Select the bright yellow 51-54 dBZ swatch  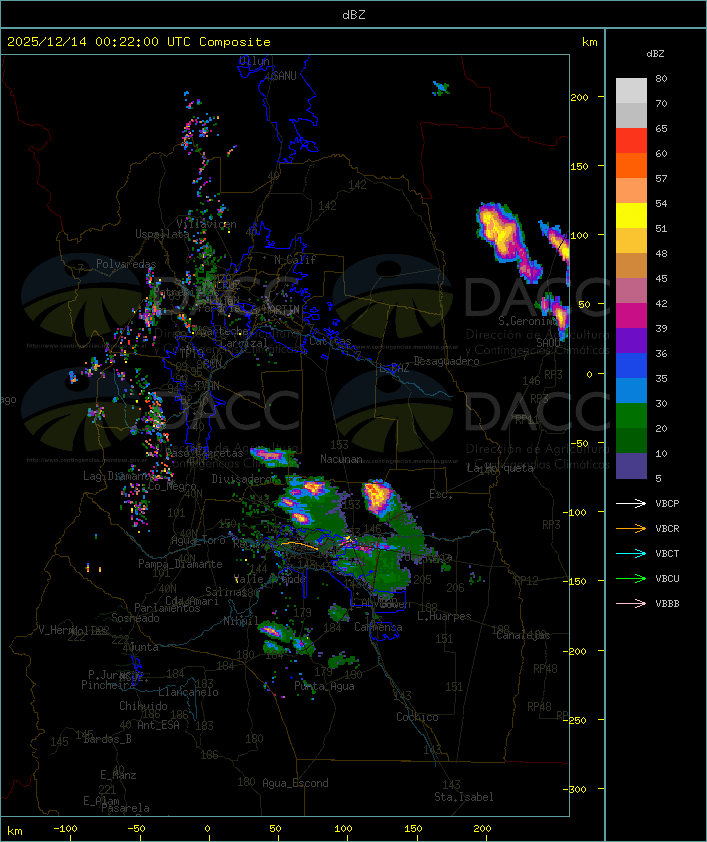(631, 215)
